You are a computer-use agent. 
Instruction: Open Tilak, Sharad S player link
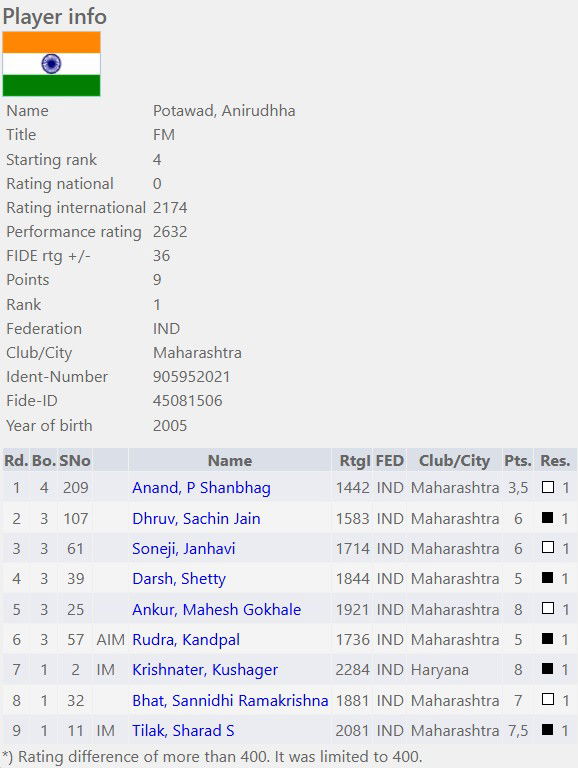coord(183,731)
